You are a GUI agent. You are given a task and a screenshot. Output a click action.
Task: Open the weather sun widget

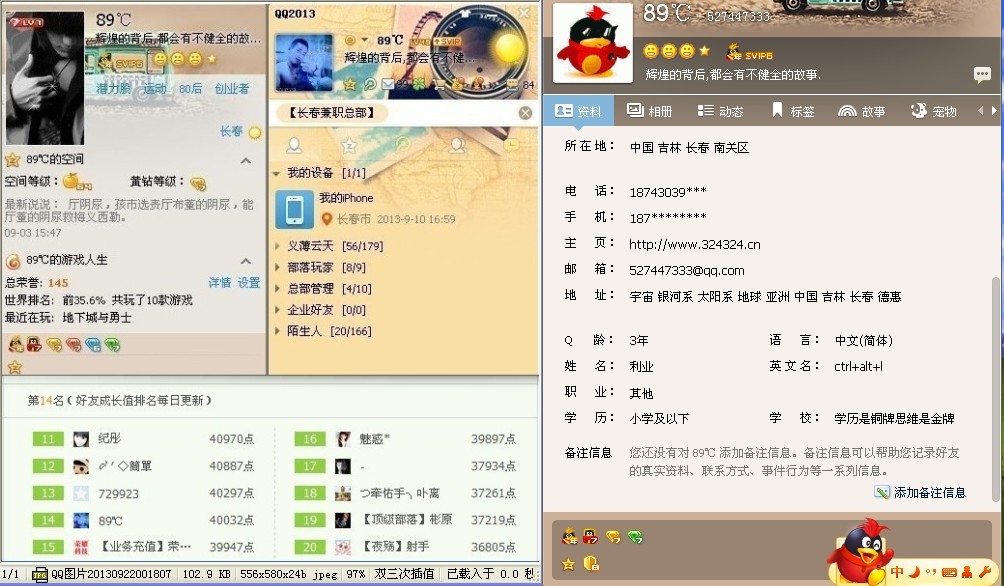pos(508,47)
